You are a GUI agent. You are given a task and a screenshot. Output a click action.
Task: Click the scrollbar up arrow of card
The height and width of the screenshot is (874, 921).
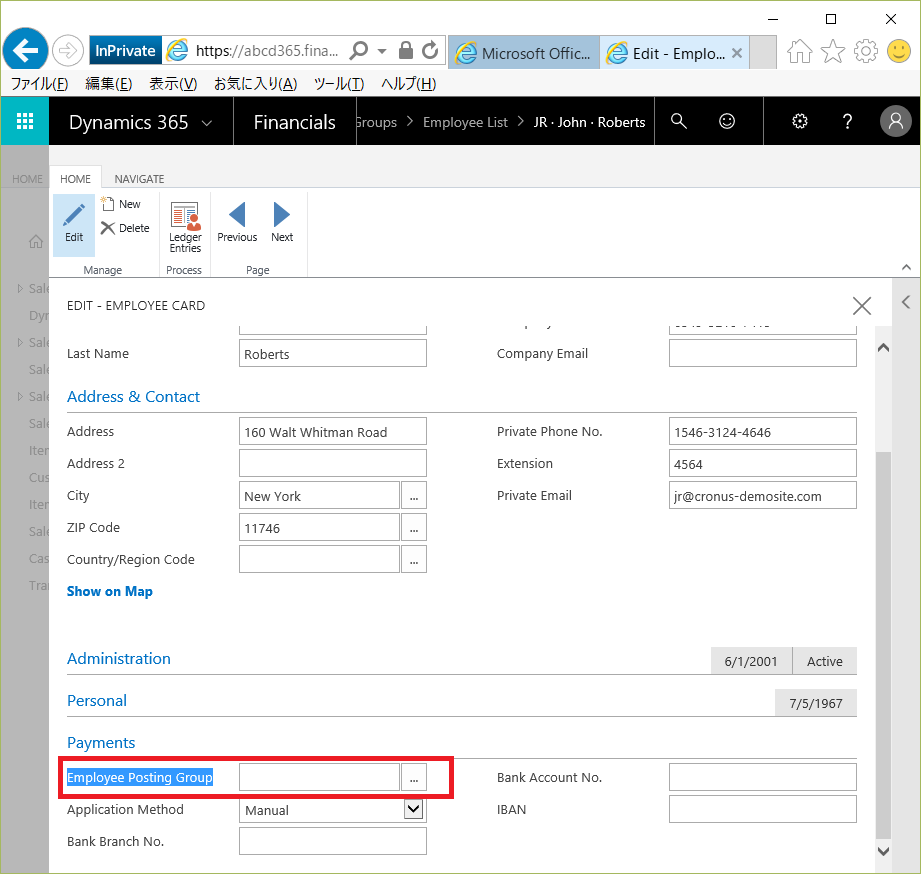tap(883, 348)
